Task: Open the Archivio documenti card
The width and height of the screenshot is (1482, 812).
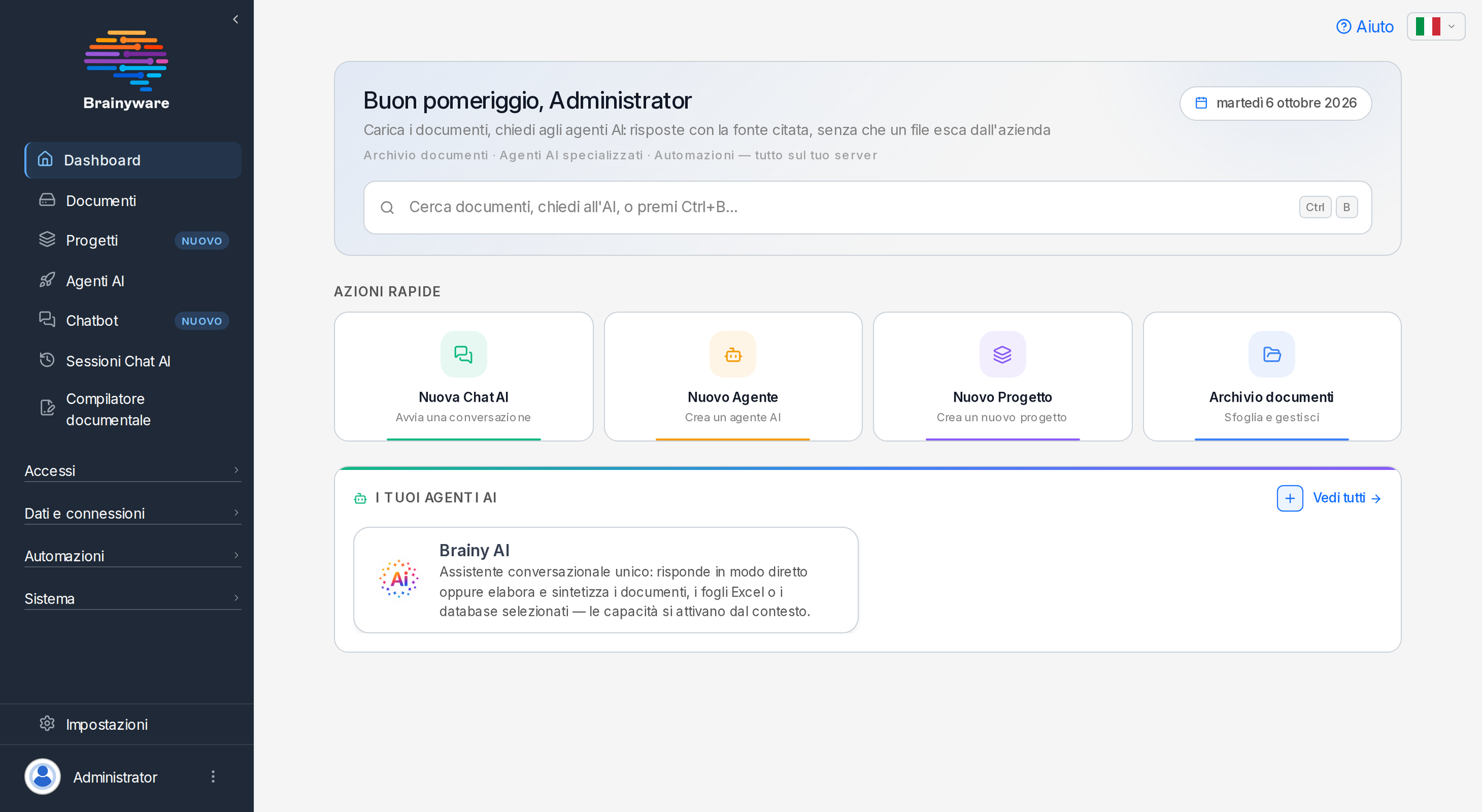Action: pos(1272,377)
